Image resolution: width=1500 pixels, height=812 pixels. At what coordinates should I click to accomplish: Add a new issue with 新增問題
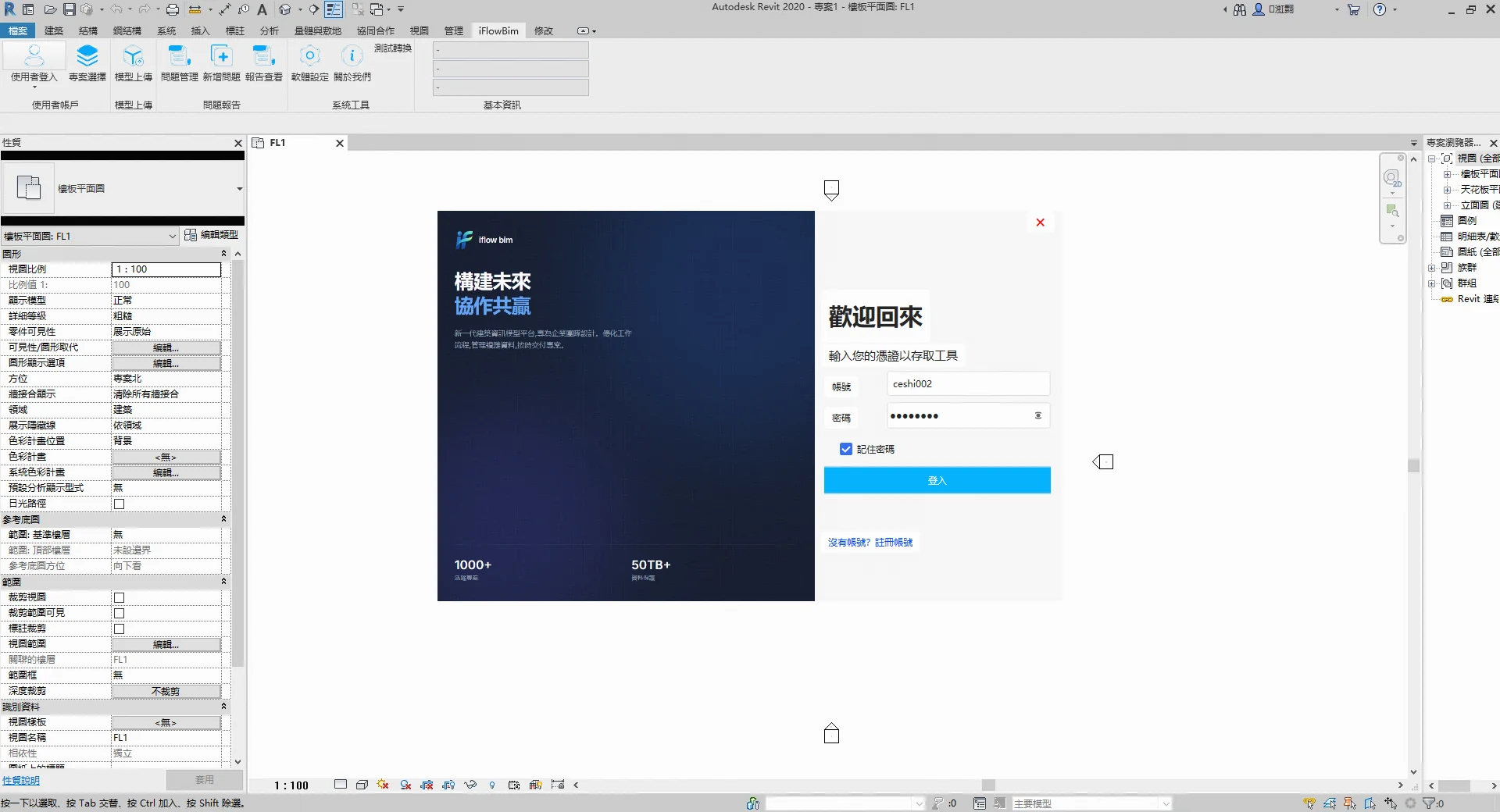(221, 63)
